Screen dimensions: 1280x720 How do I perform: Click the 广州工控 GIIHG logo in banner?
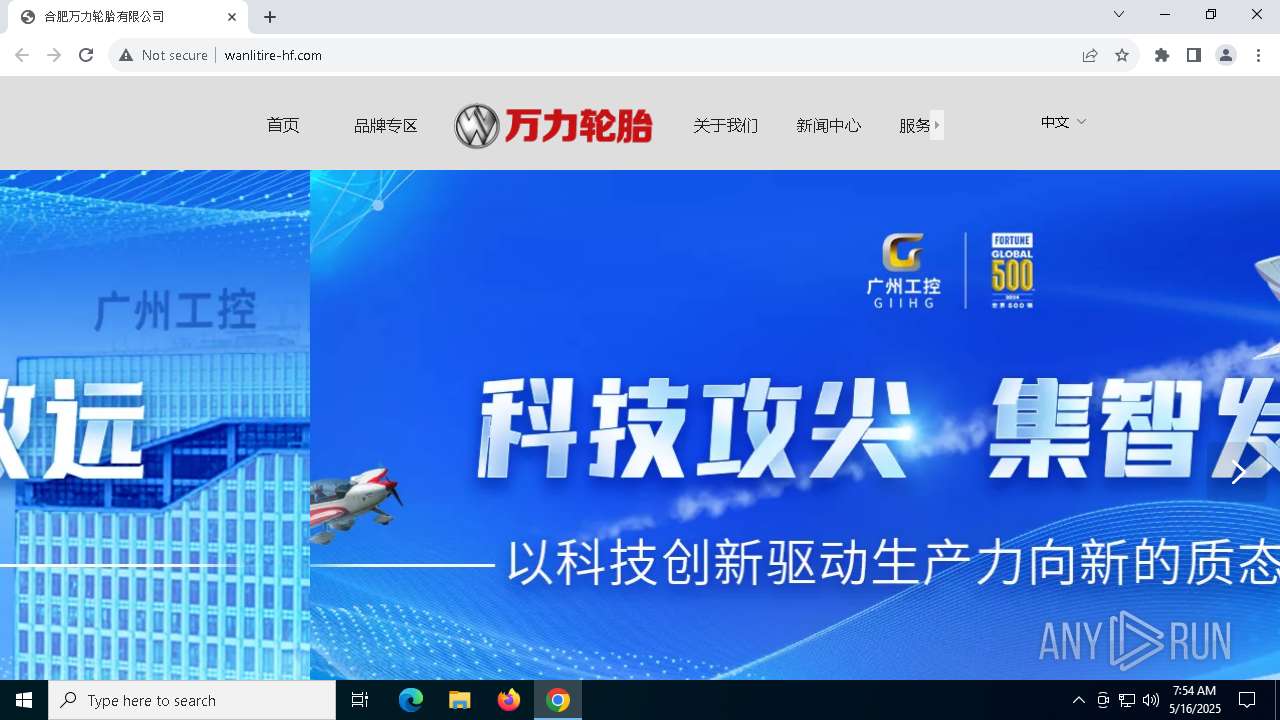tap(903, 271)
